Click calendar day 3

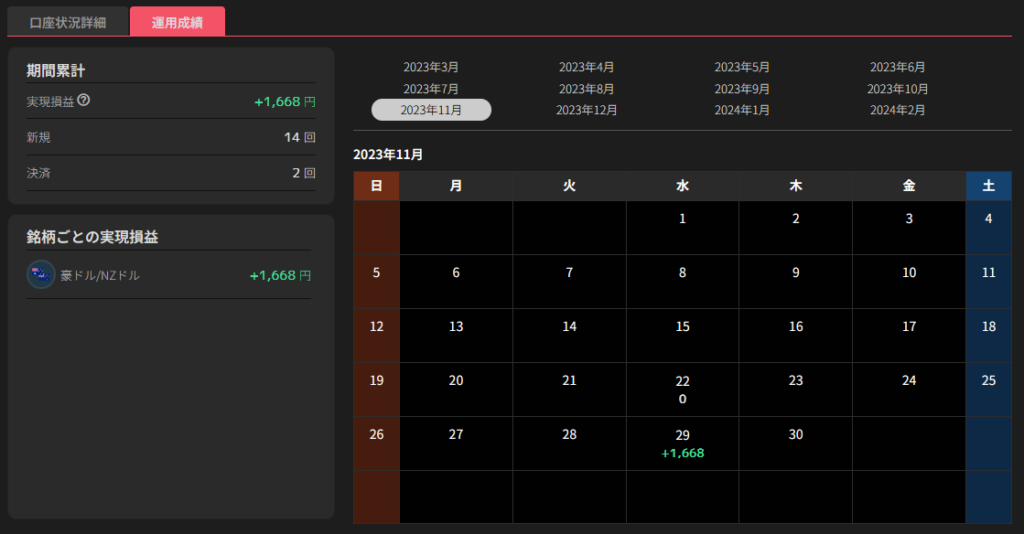909,228
